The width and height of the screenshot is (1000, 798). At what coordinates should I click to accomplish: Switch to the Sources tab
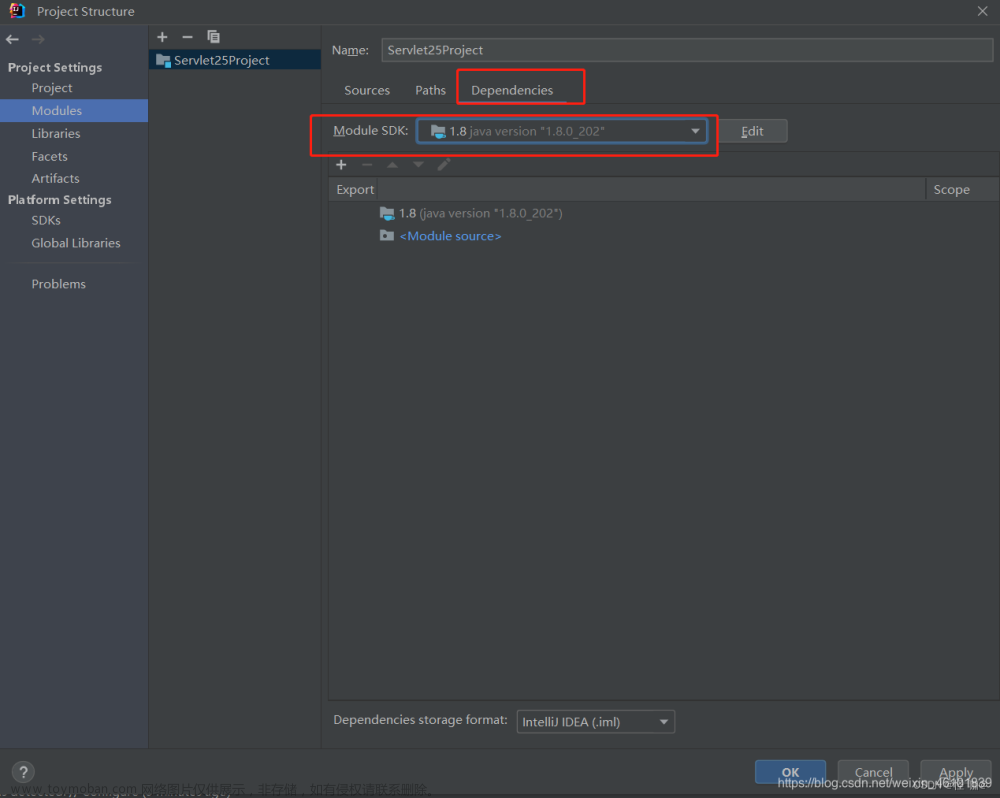tap(367, 90)
